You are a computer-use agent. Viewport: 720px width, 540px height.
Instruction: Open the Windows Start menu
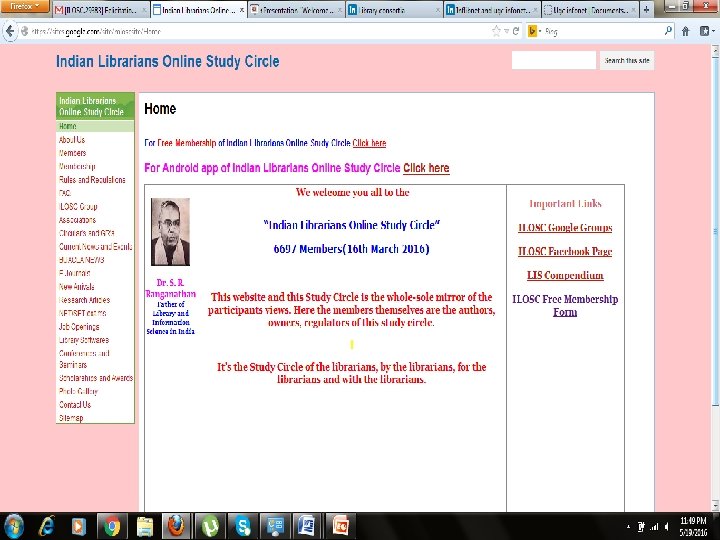pos(13,527)
